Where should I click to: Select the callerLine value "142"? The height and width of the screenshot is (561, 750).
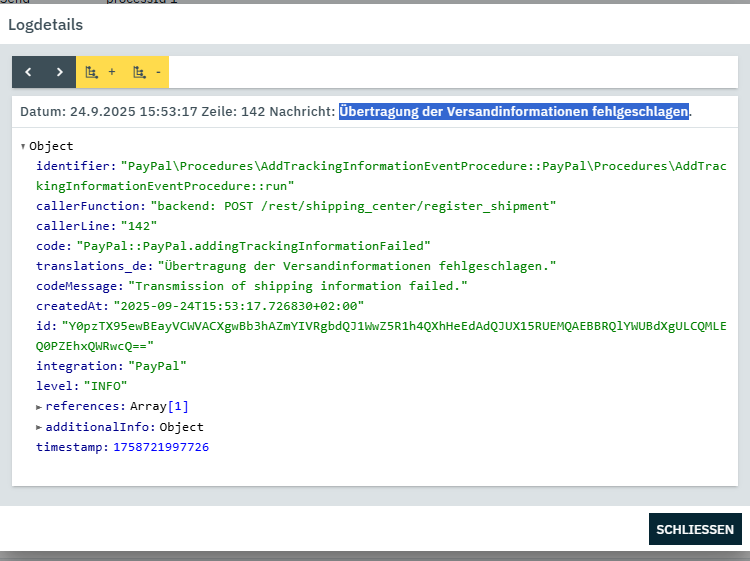point(139,226)
